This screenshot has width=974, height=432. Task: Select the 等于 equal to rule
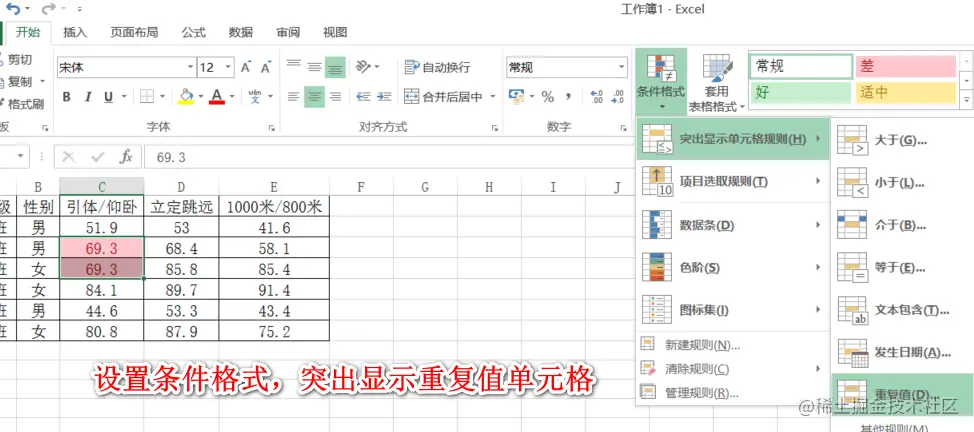coord(903,267)
